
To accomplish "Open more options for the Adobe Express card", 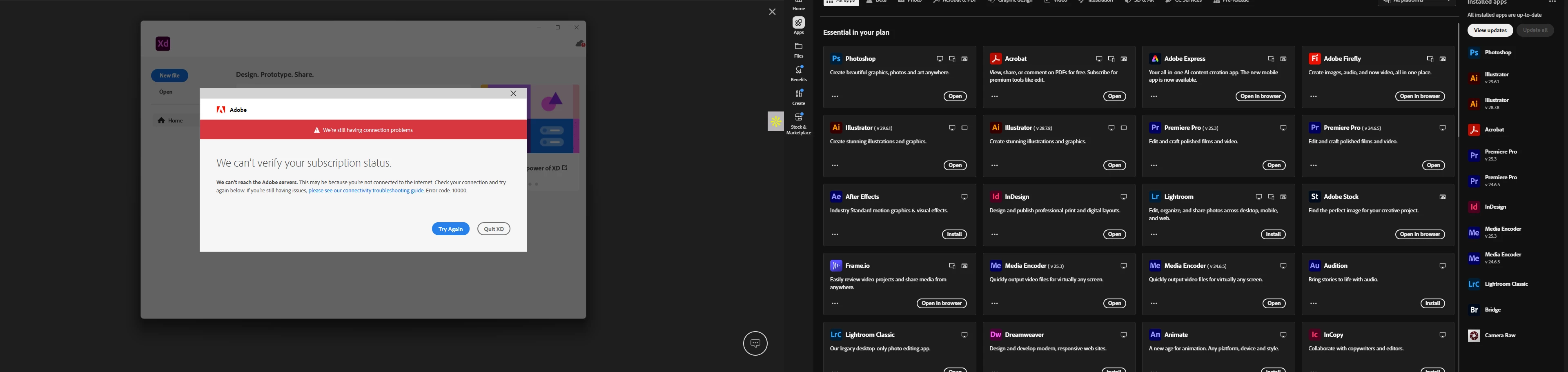I will 1154,97.
